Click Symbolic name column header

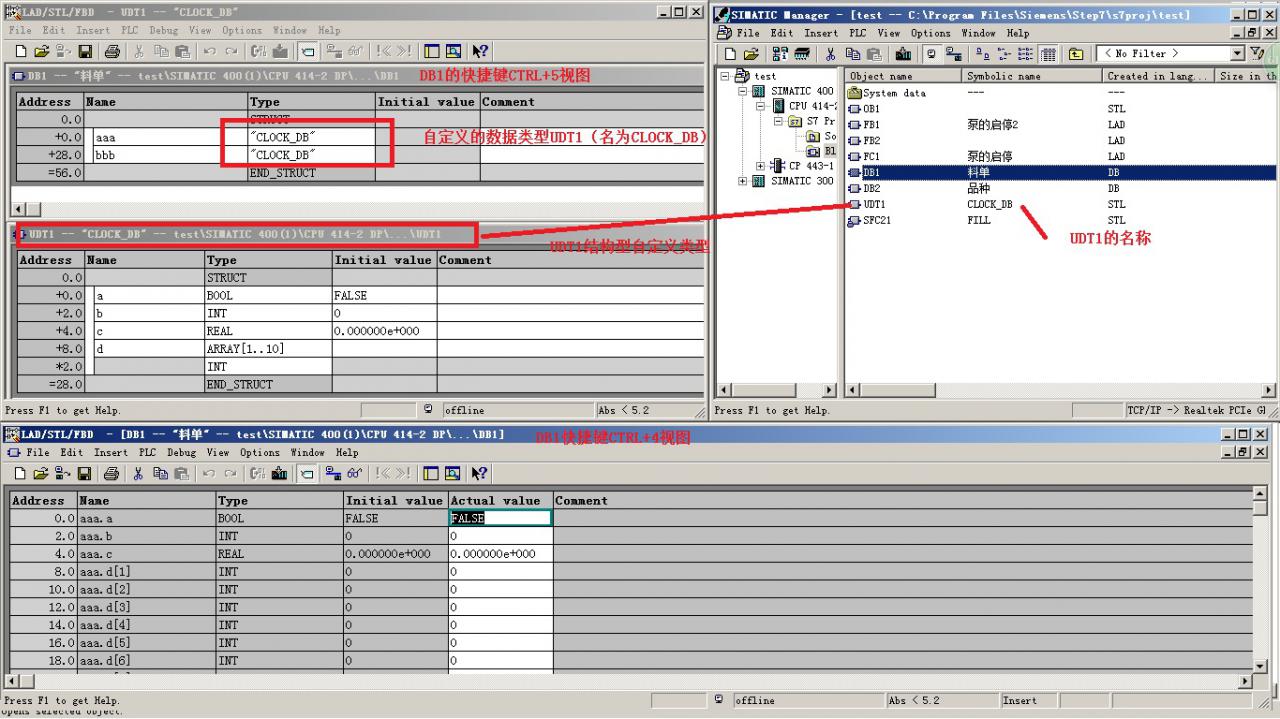(1033, 76)
